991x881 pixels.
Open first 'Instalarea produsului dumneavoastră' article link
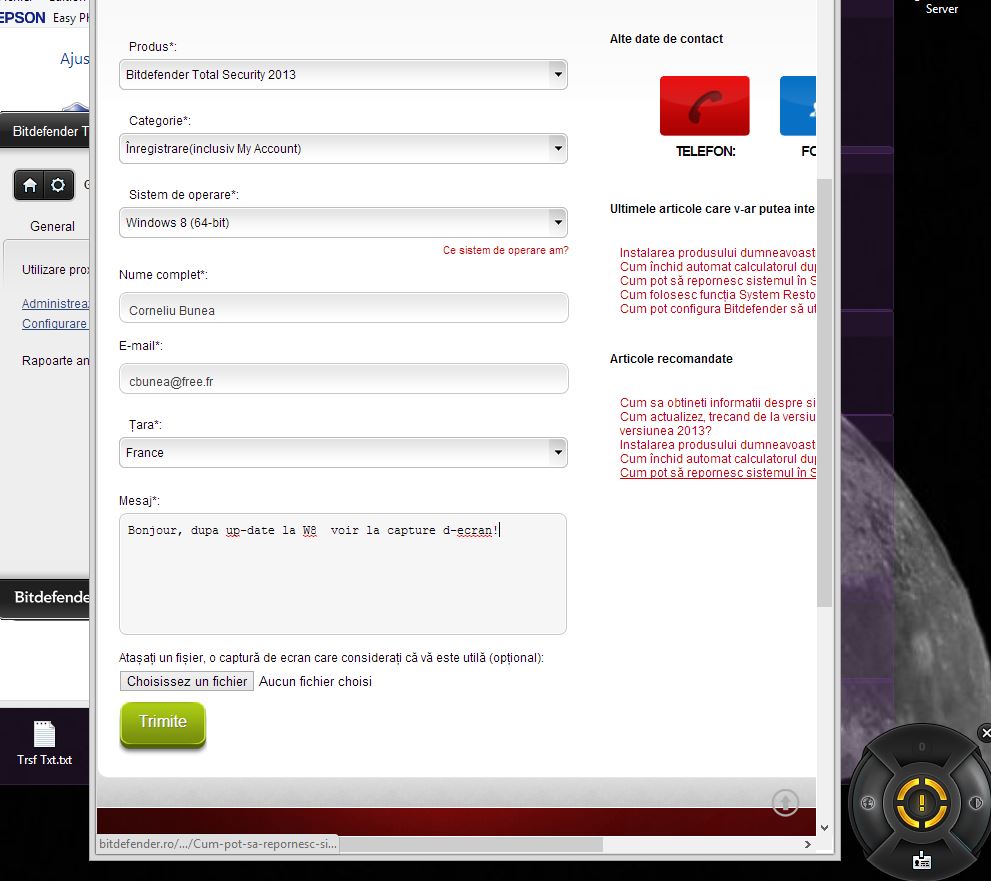tap(717, 253)
